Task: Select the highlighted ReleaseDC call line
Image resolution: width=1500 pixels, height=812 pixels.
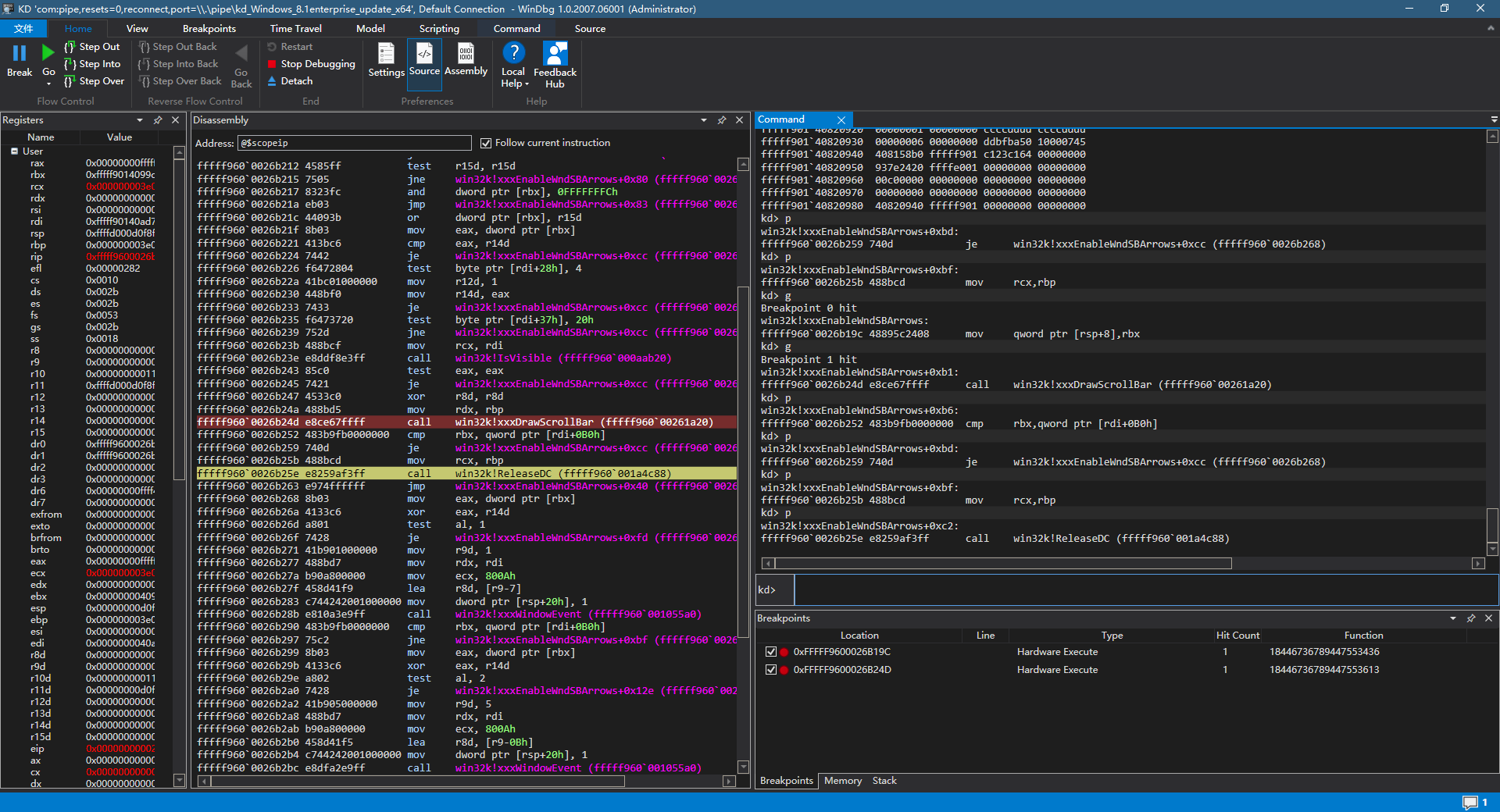Action: click(x=466, y=474)
